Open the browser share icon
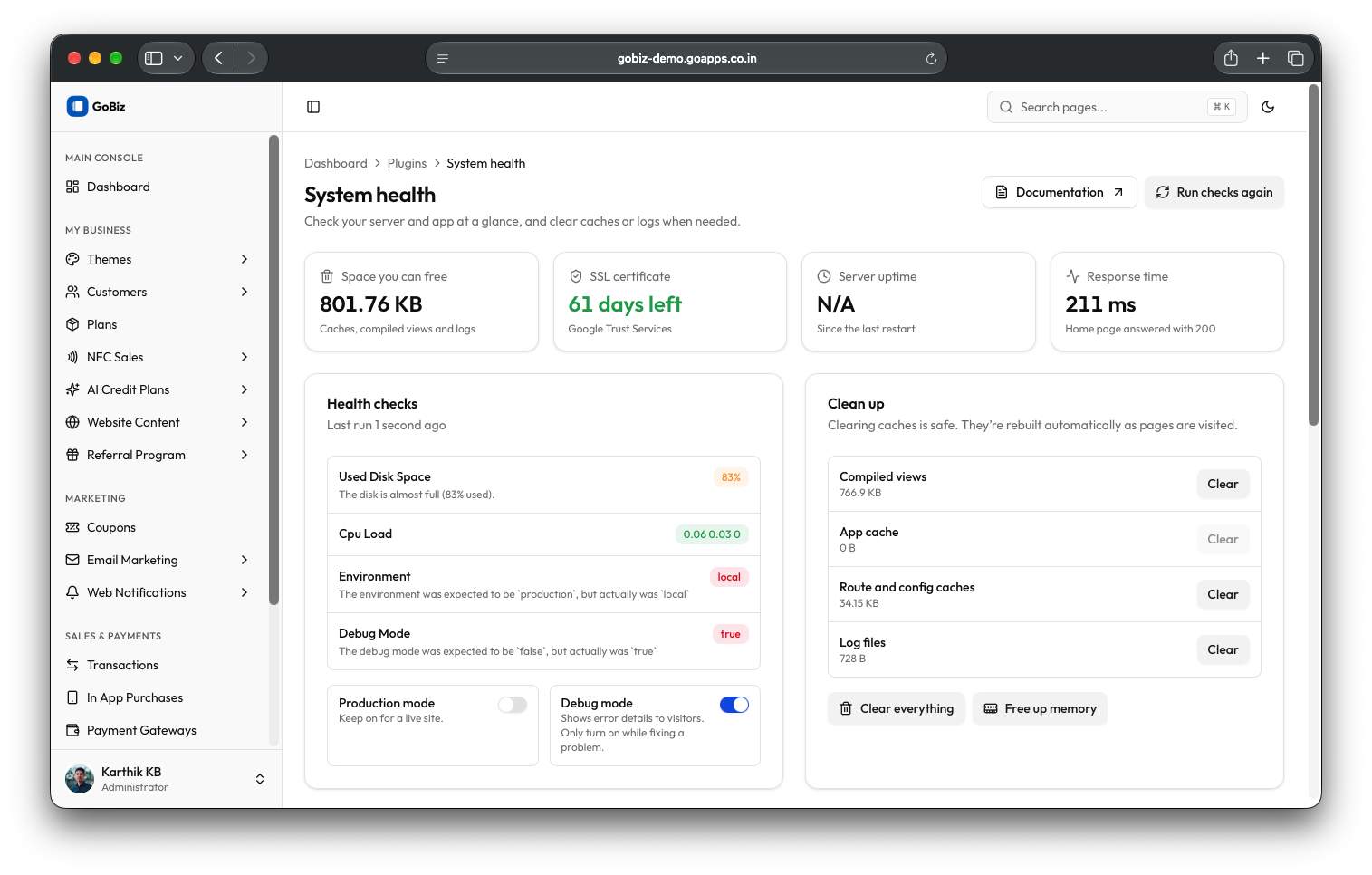 click(x=1231, y=58)
